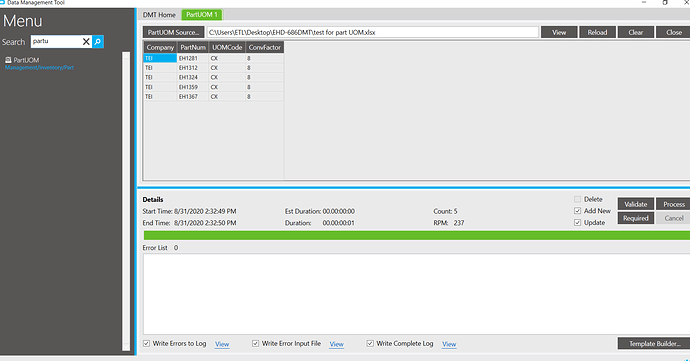Sort by the PartNum column header
This screenshot has height=361, width=690.
193,47
